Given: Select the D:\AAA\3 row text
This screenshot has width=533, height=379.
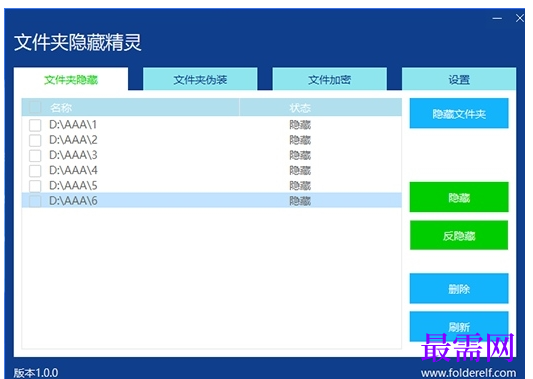Looking at the screenshot, I should coord(73,155).
